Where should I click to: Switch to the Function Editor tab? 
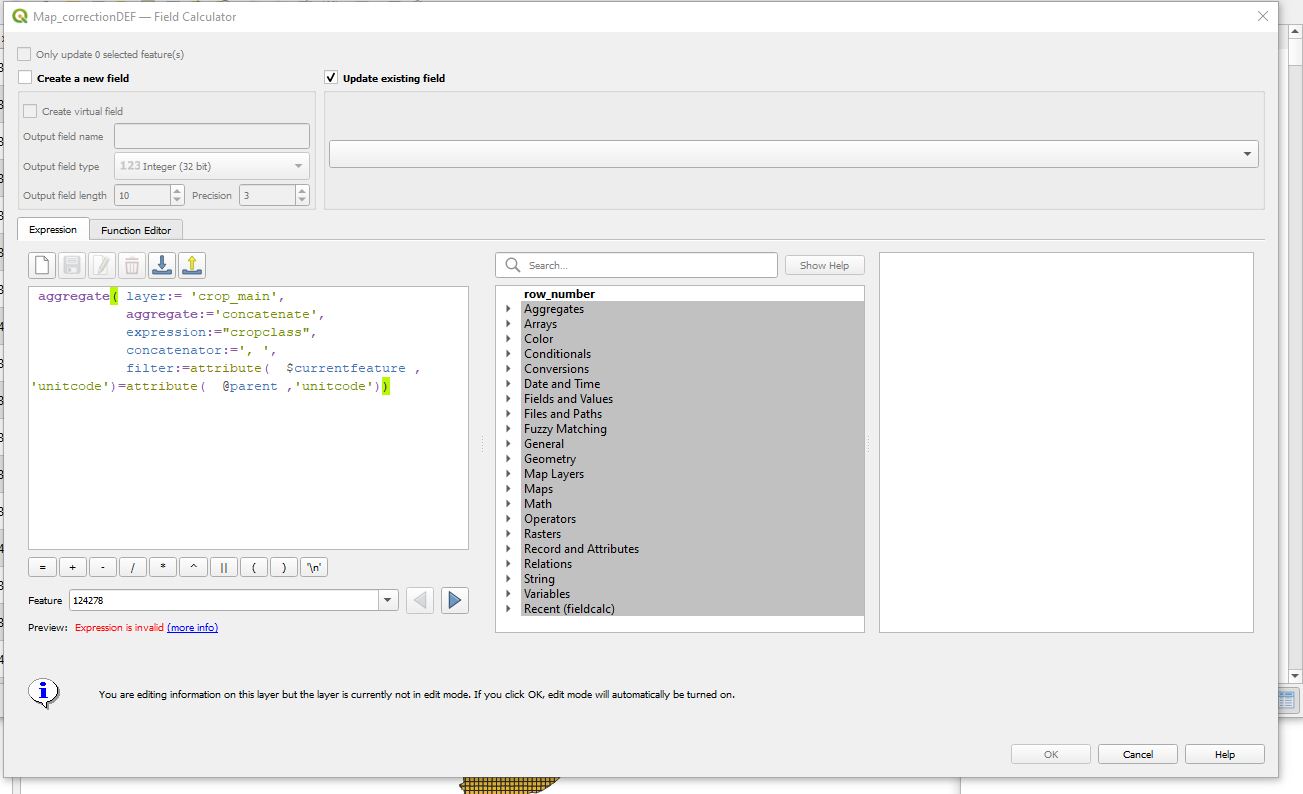coord(136,230)
